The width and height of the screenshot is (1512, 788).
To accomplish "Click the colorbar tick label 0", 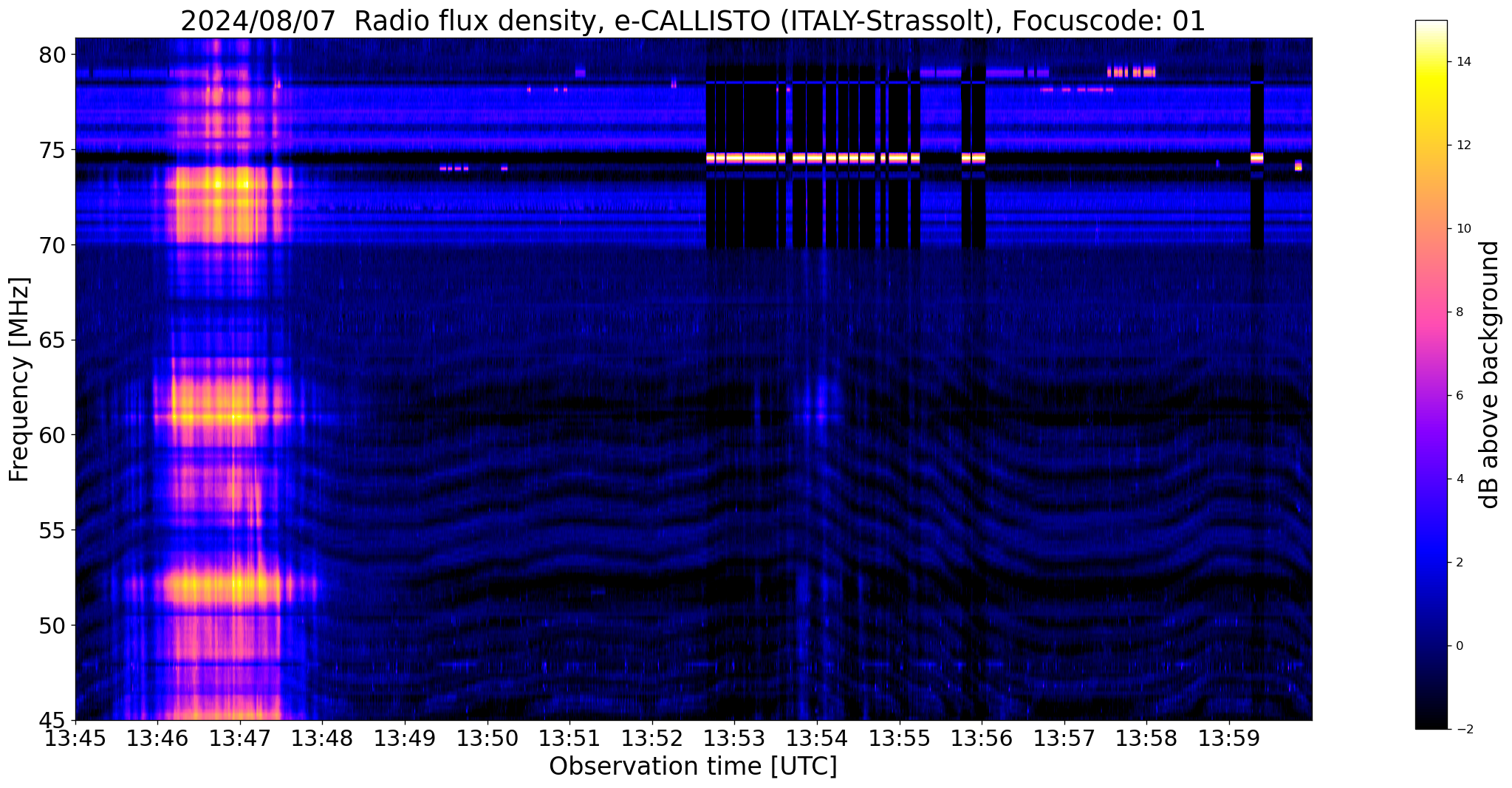I will 1460,646.
